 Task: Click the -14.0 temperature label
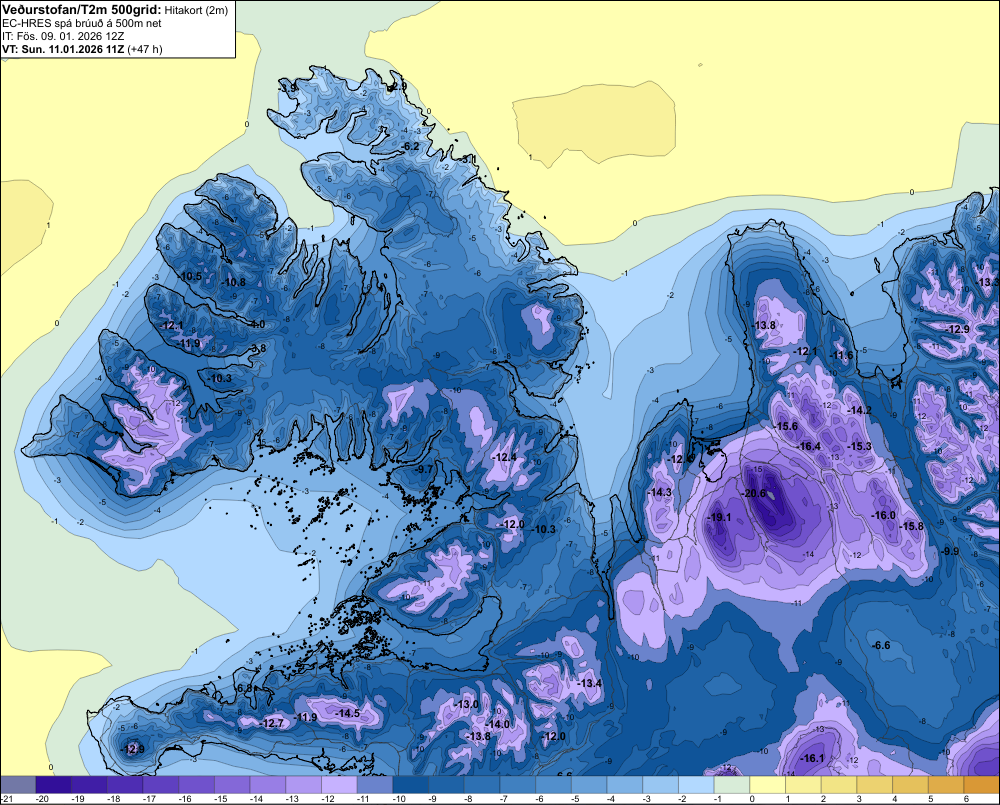point(497,725)
